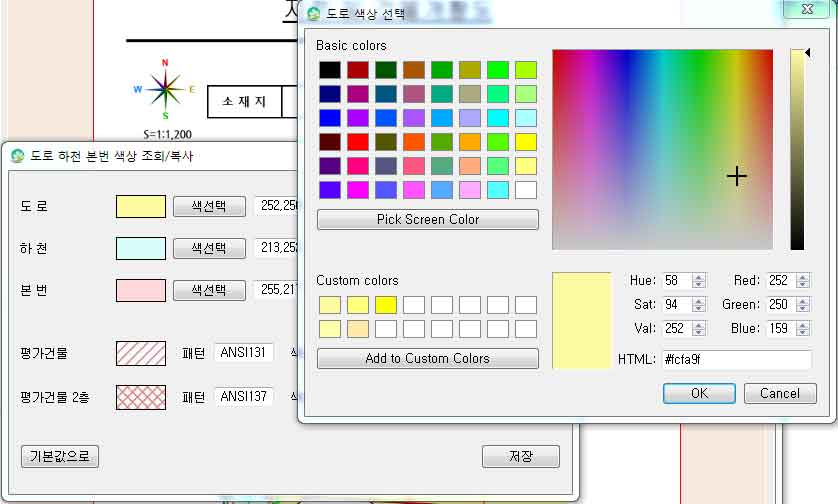Click the 본번 pink color swatch
The image size is (838, 504).
pos(140,290)
